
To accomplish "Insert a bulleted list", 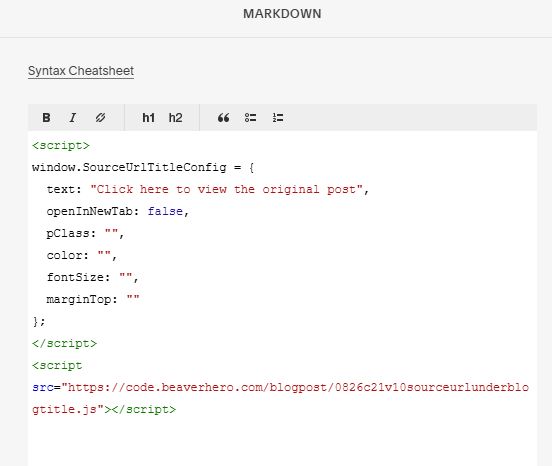I will (250, 118).
